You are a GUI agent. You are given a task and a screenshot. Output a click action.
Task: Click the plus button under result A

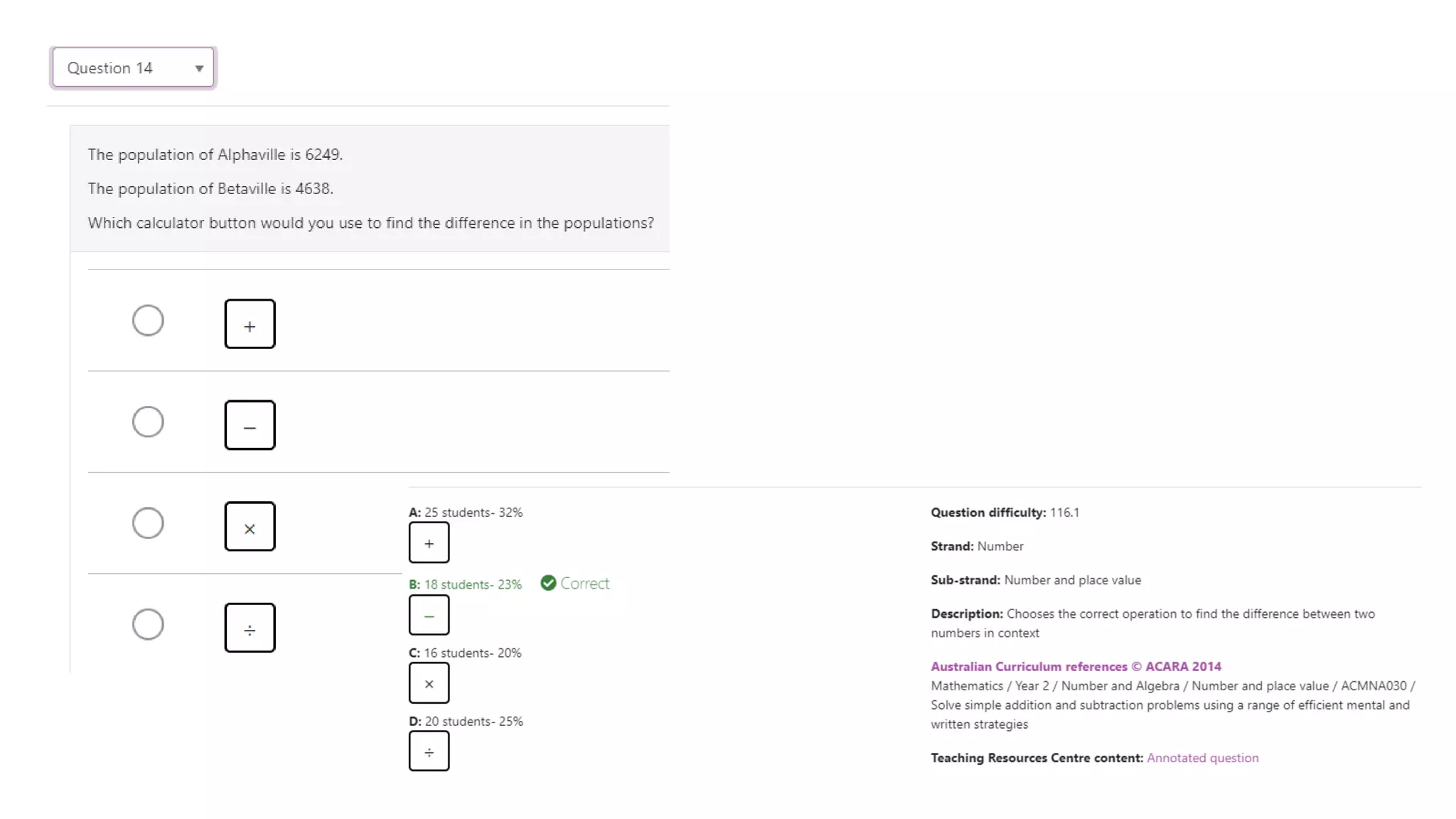[429, 542]
